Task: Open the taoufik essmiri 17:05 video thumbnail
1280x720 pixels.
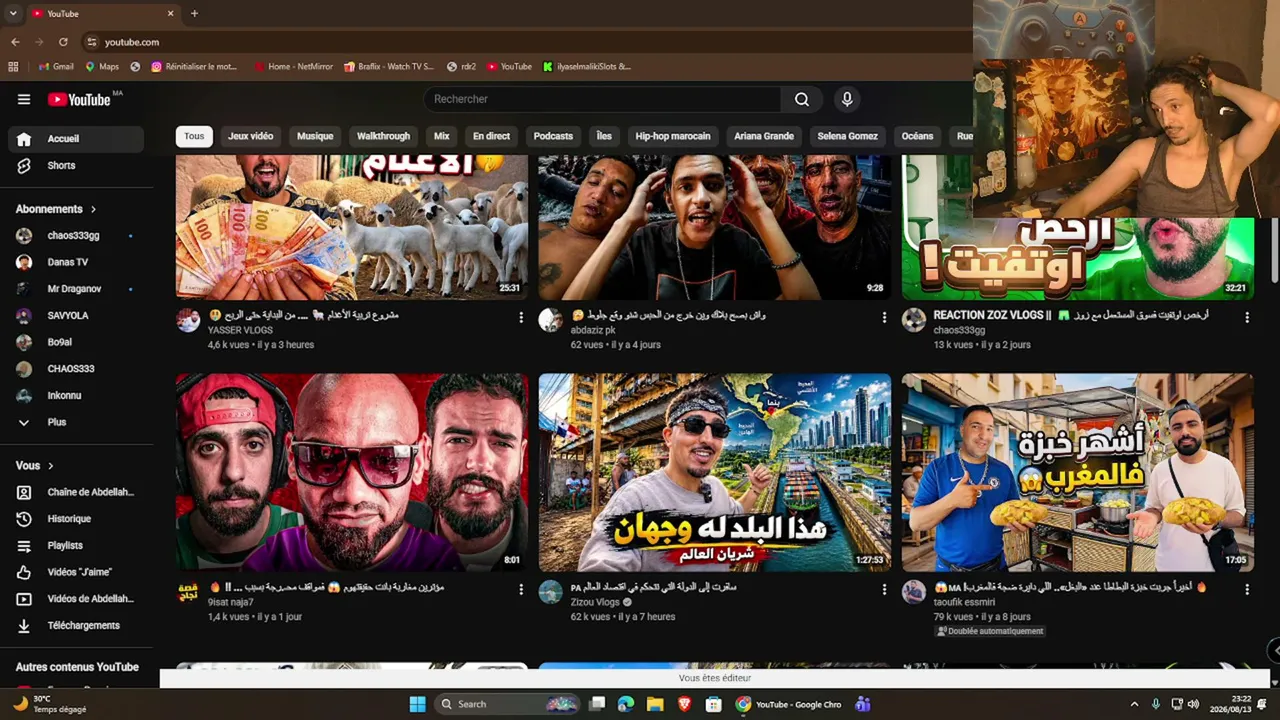Action: (x=1078, y=472)
